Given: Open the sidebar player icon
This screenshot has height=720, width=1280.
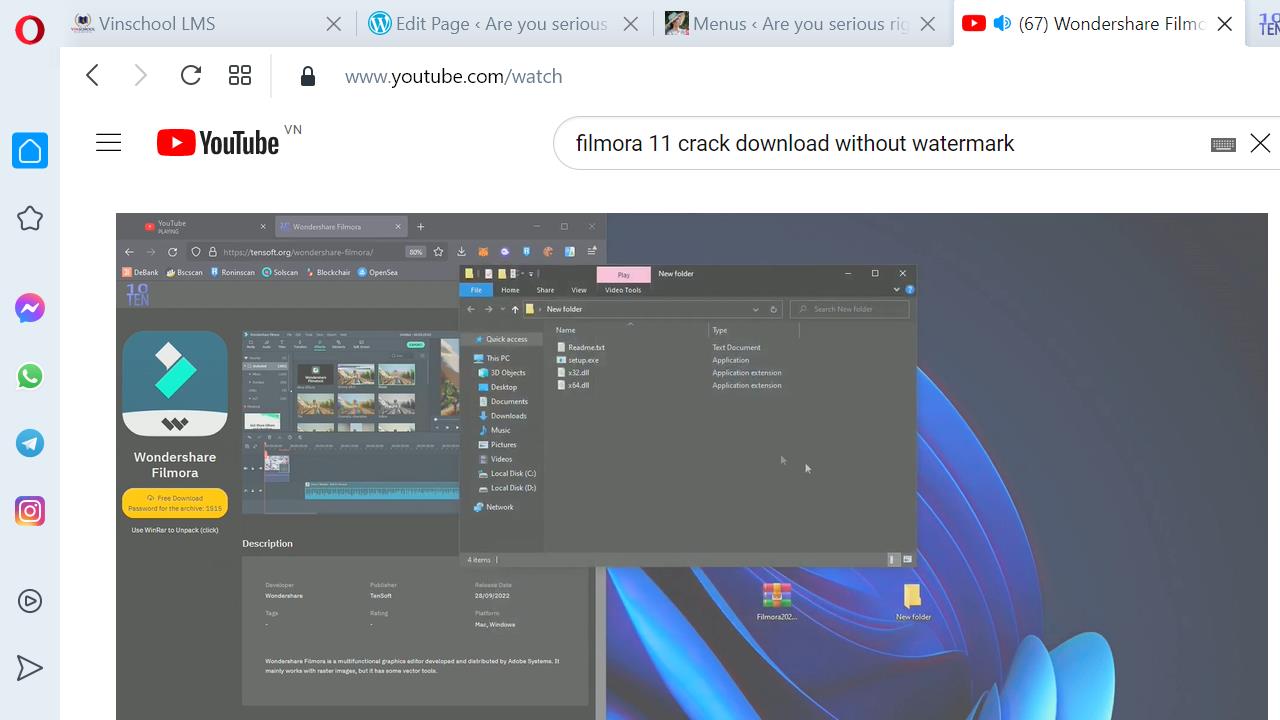Looking at the screenshot, I should pyautogui.click(x=30, y=601).
